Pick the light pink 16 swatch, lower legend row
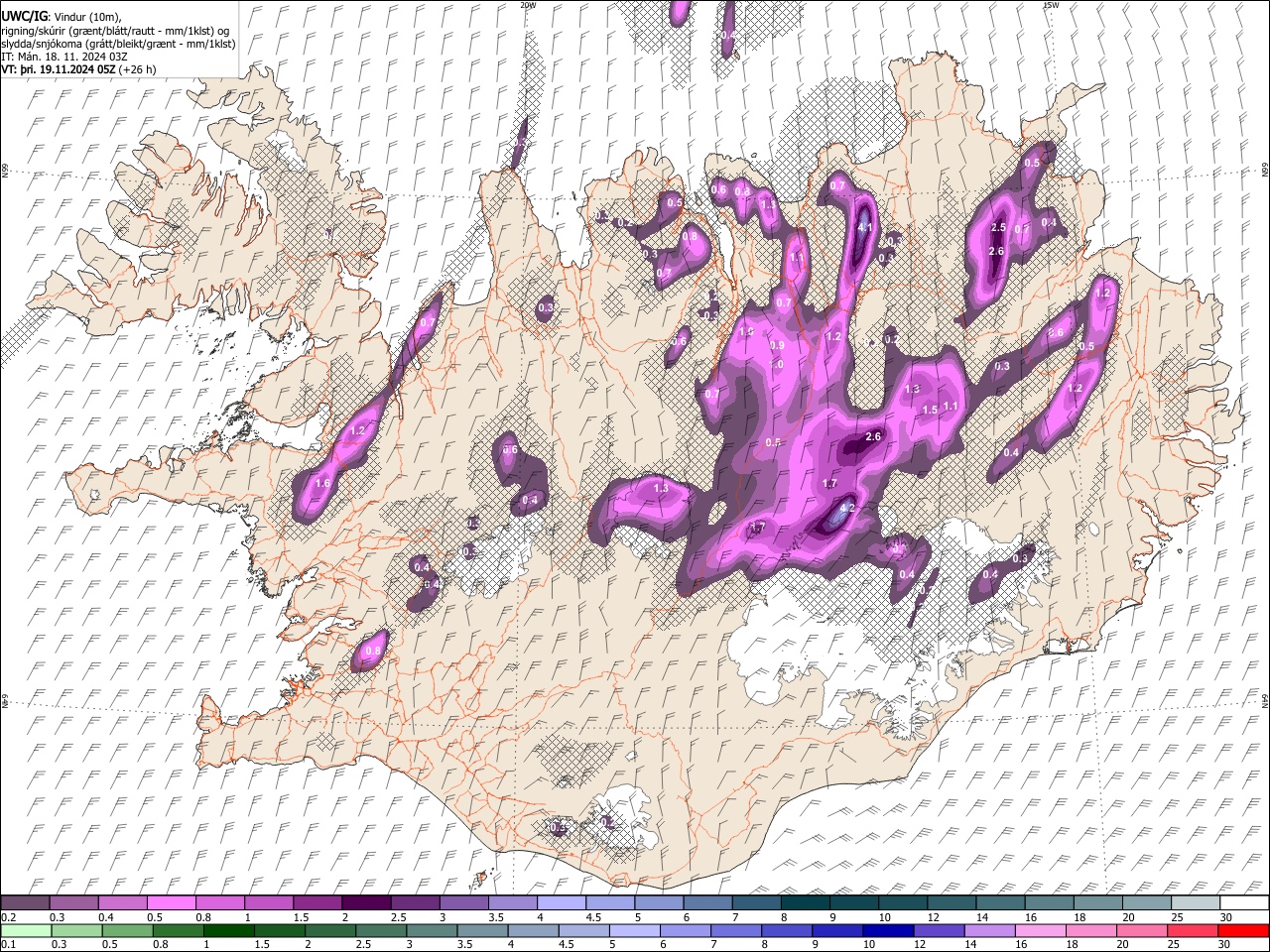Image resolution: width=1270 pixels, height=952 pixels. (1041, 930)
